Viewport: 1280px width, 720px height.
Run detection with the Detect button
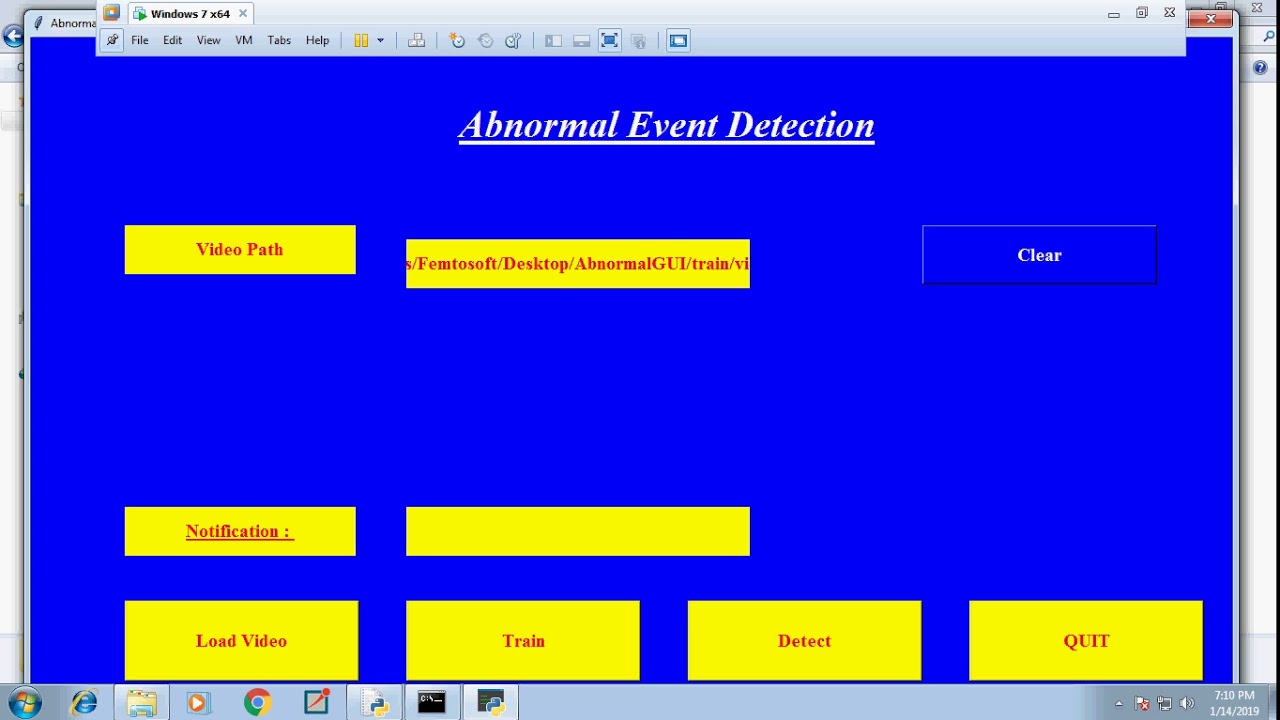point(804,641)
